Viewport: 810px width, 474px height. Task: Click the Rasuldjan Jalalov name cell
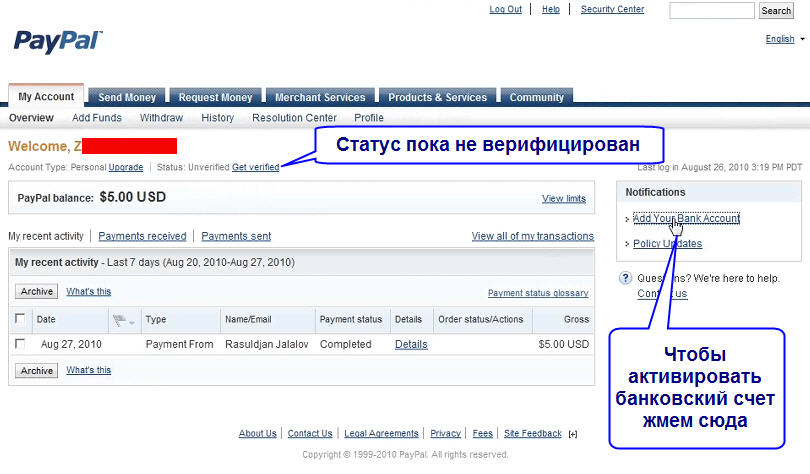pos(267,344)
